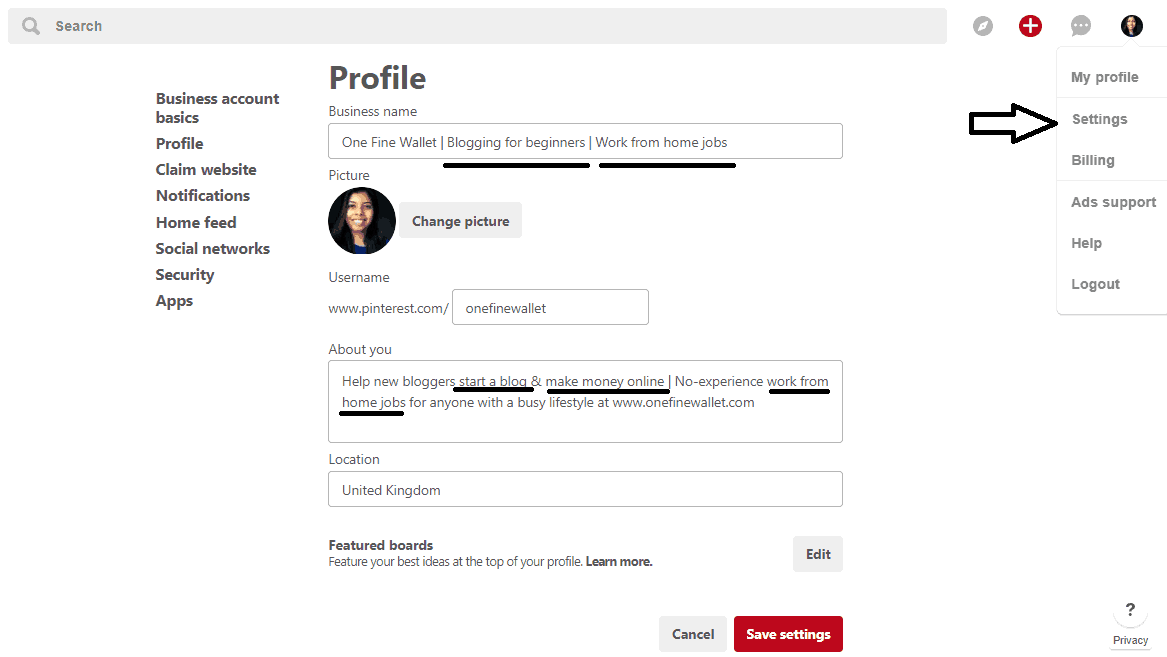Click the profile picture thumbnail
The height and width of the screenshot is (657, 1167).
coord(362,221)
